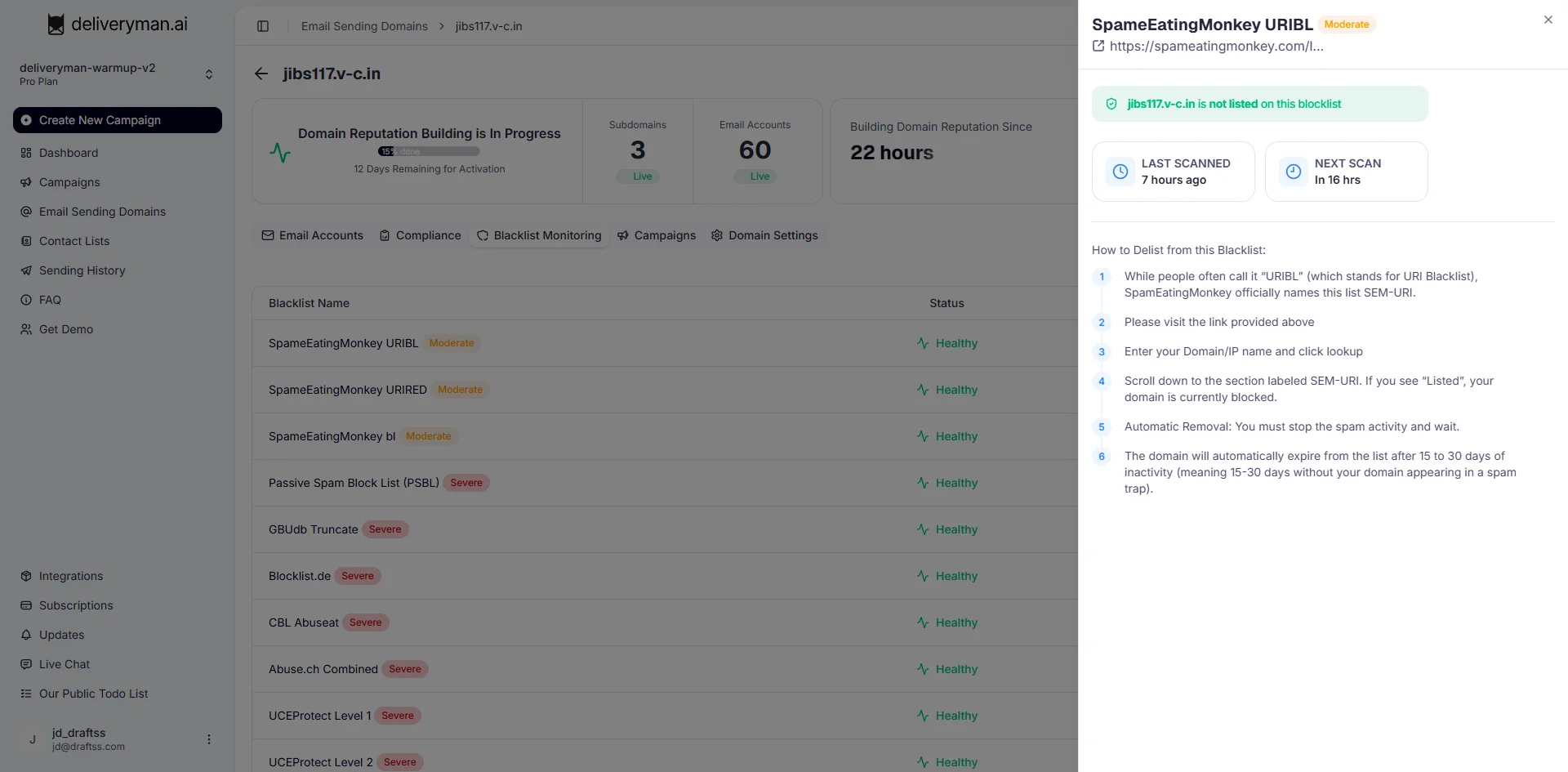1568x772 pixels.
Task: Click the Last Scanned clock icon
Action: 1120,172
